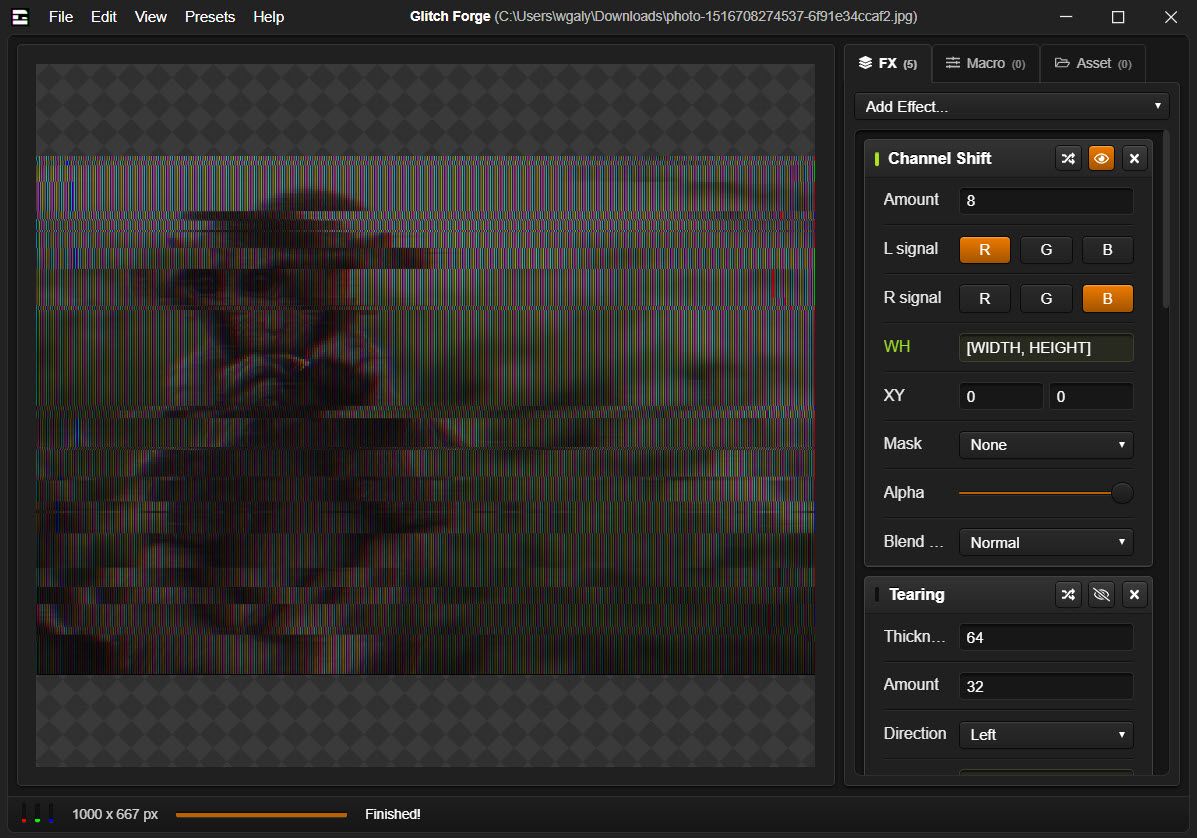Switch to the Macro tab

point(985,63)
